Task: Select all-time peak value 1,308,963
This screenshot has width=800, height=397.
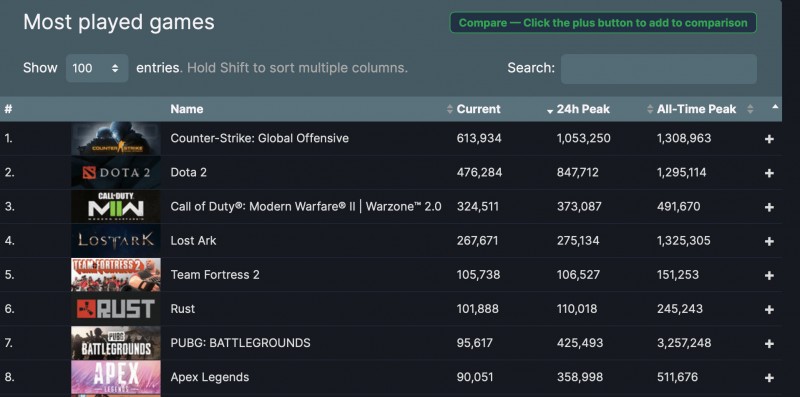Action: click(684, 138)
